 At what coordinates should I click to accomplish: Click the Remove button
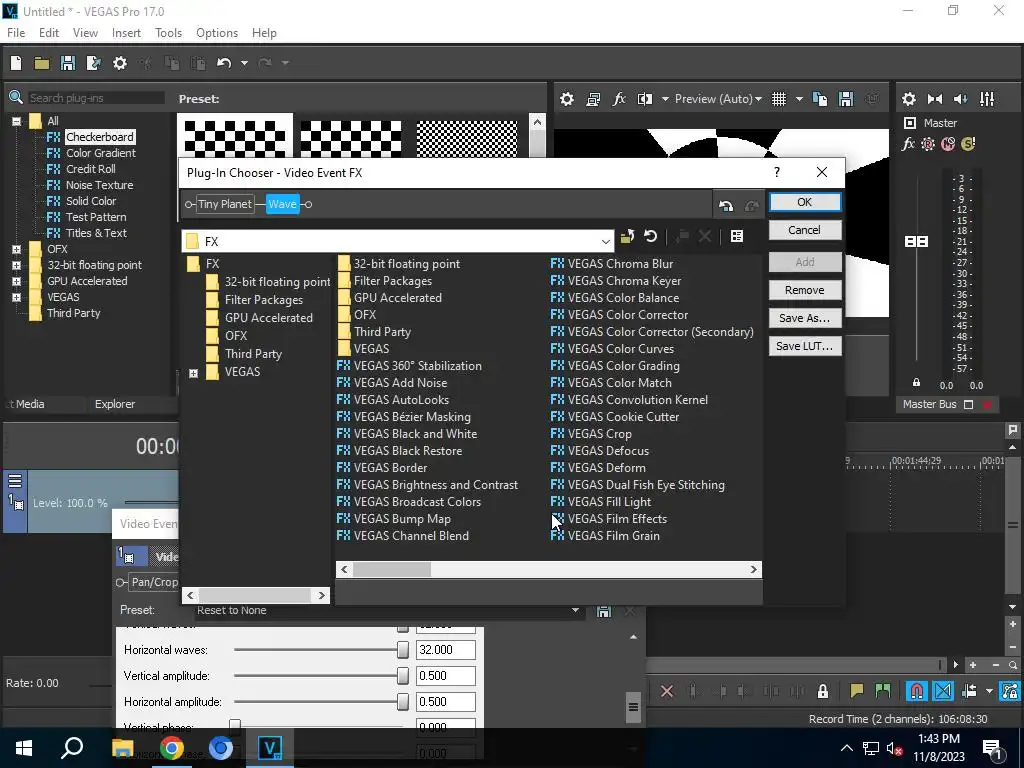coord(805,290)
